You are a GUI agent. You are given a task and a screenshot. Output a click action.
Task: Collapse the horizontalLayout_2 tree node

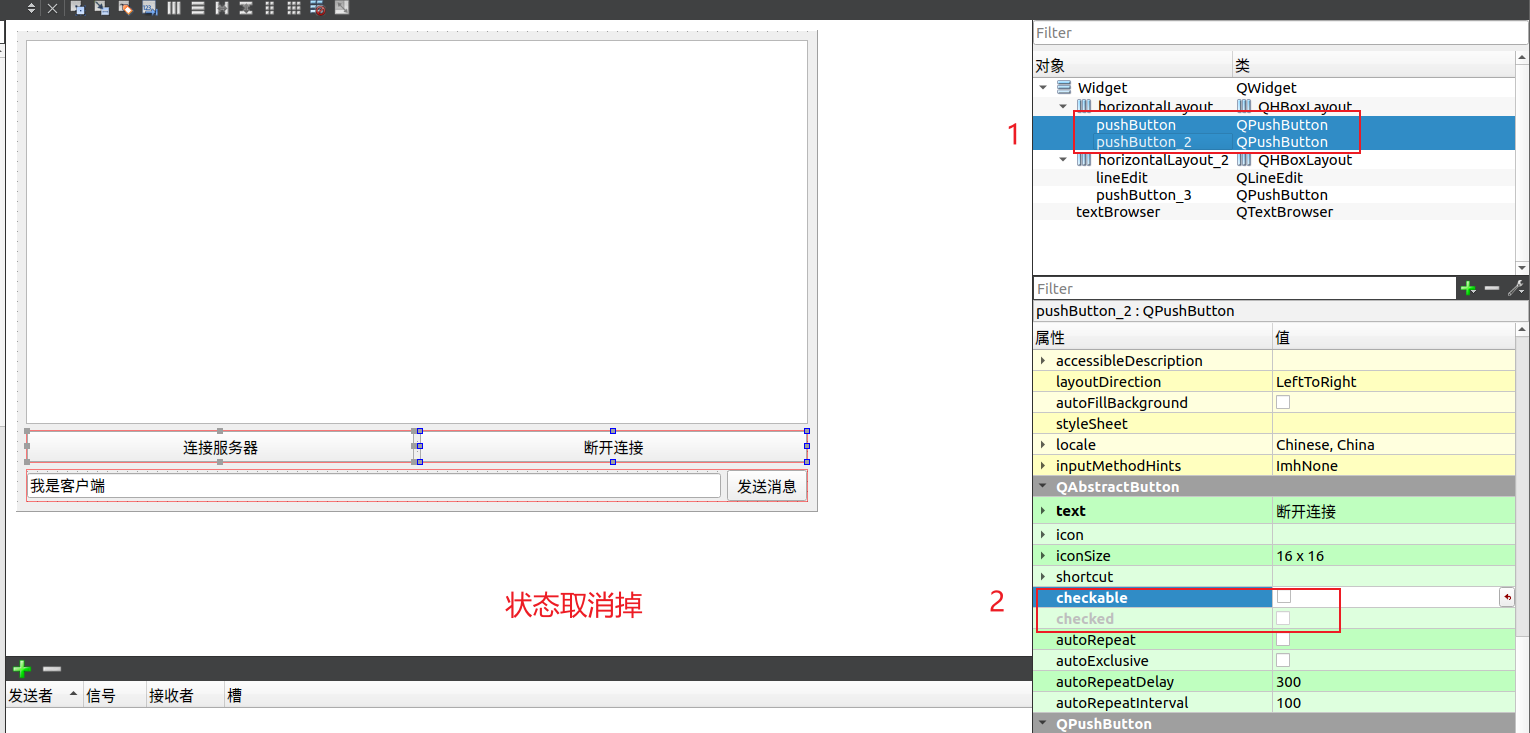click(x=1064, y=160)
